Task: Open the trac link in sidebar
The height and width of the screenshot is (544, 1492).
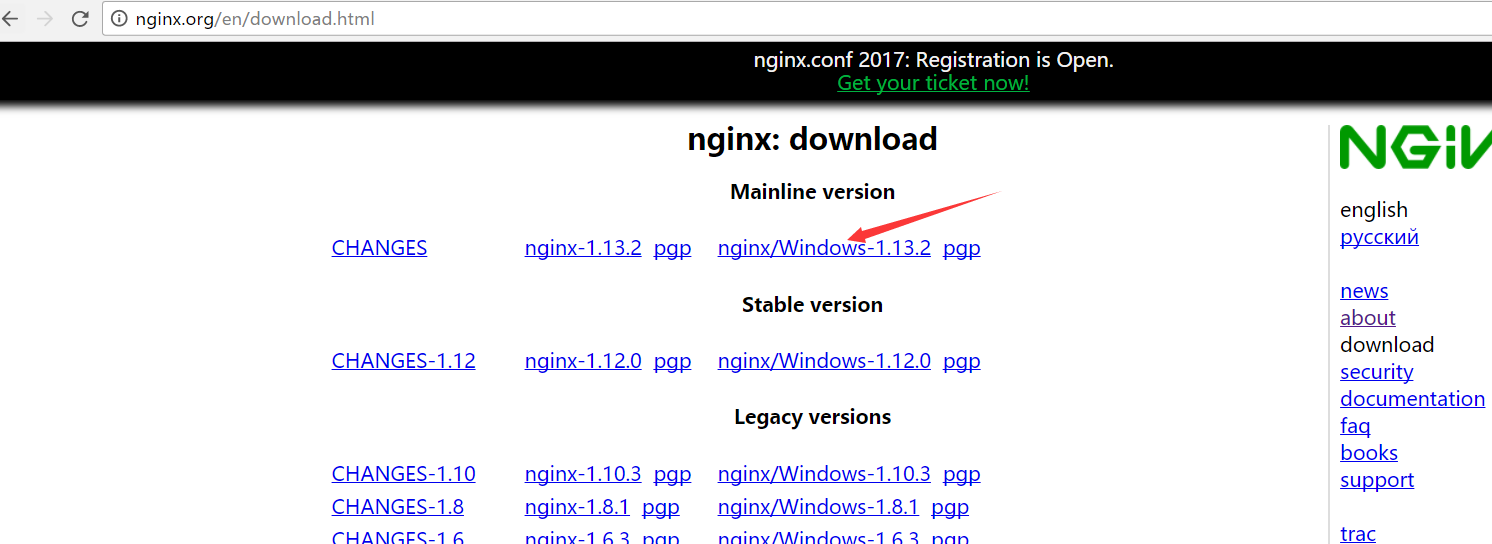Action: [x=1358, y=534]
